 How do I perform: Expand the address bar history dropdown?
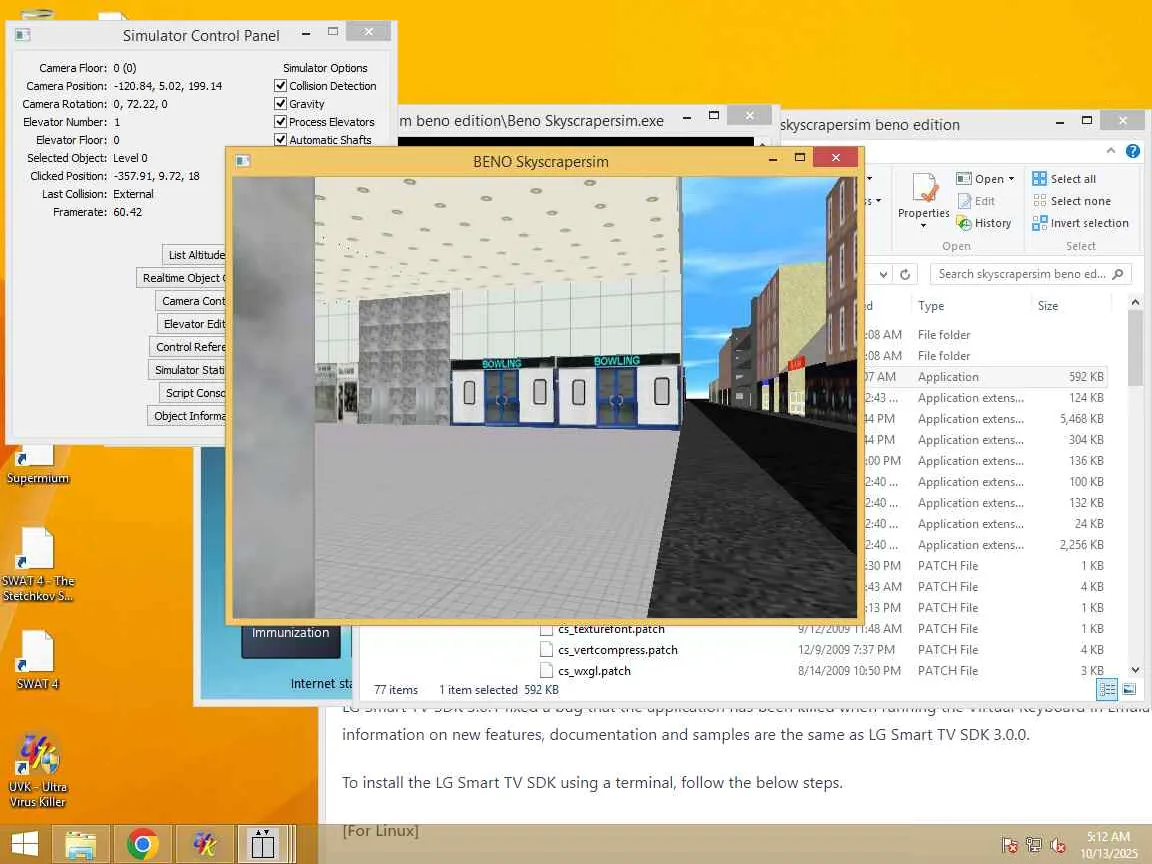pyautogui.click(x=883, y=274)
